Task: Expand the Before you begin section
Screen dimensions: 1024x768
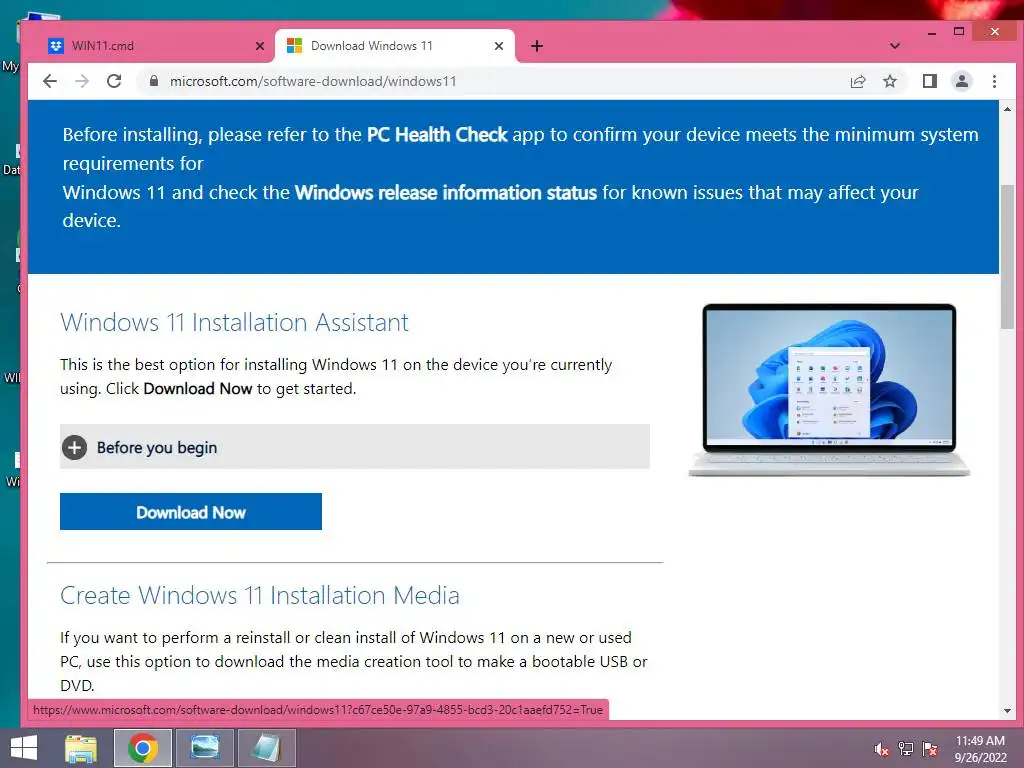Action: pos(355,447)
